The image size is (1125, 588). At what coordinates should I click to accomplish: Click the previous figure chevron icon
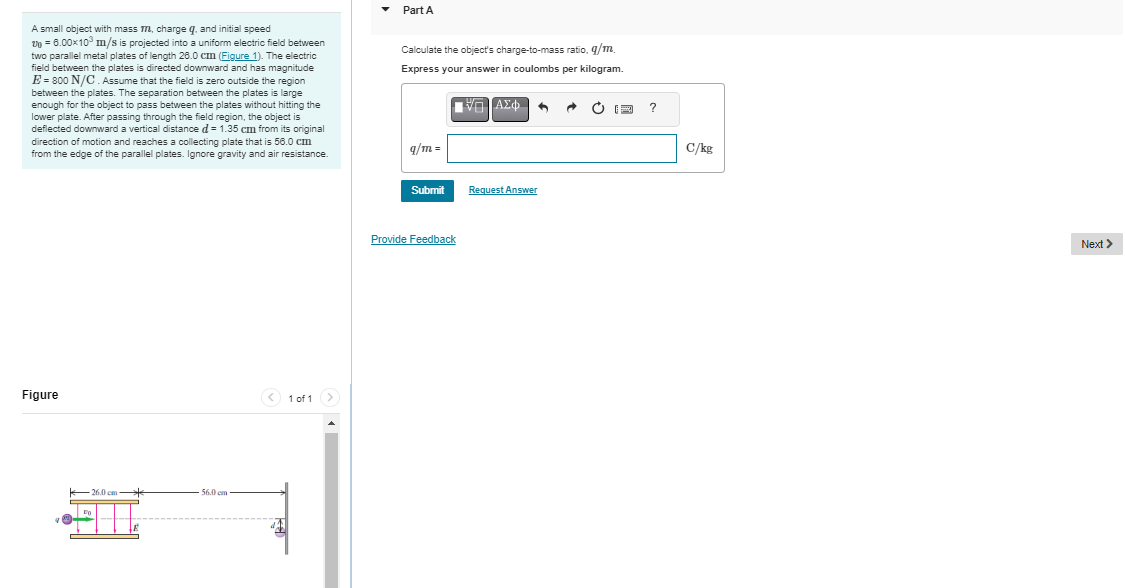271,397
